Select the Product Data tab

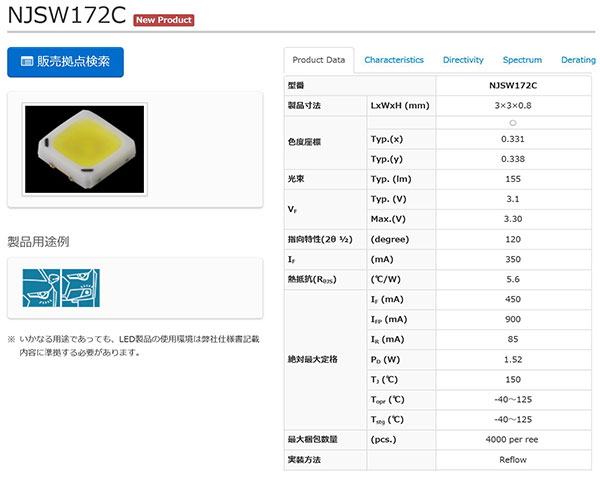(318, 60)
